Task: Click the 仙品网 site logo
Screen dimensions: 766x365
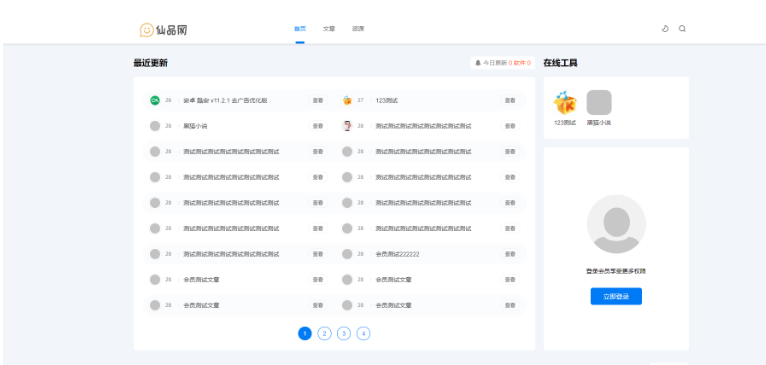Action: tap(163, 30)
